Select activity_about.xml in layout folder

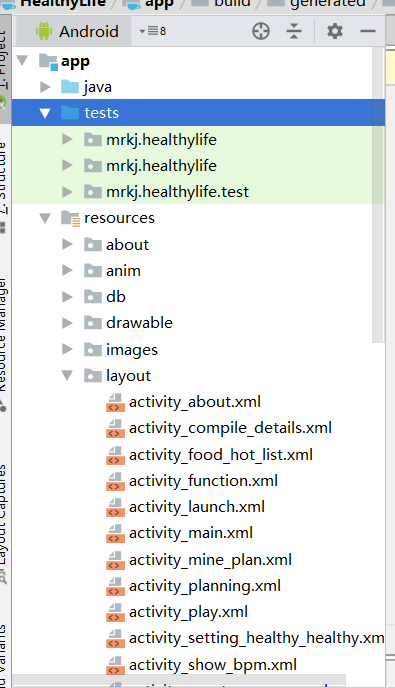click(x=194, y=402)
